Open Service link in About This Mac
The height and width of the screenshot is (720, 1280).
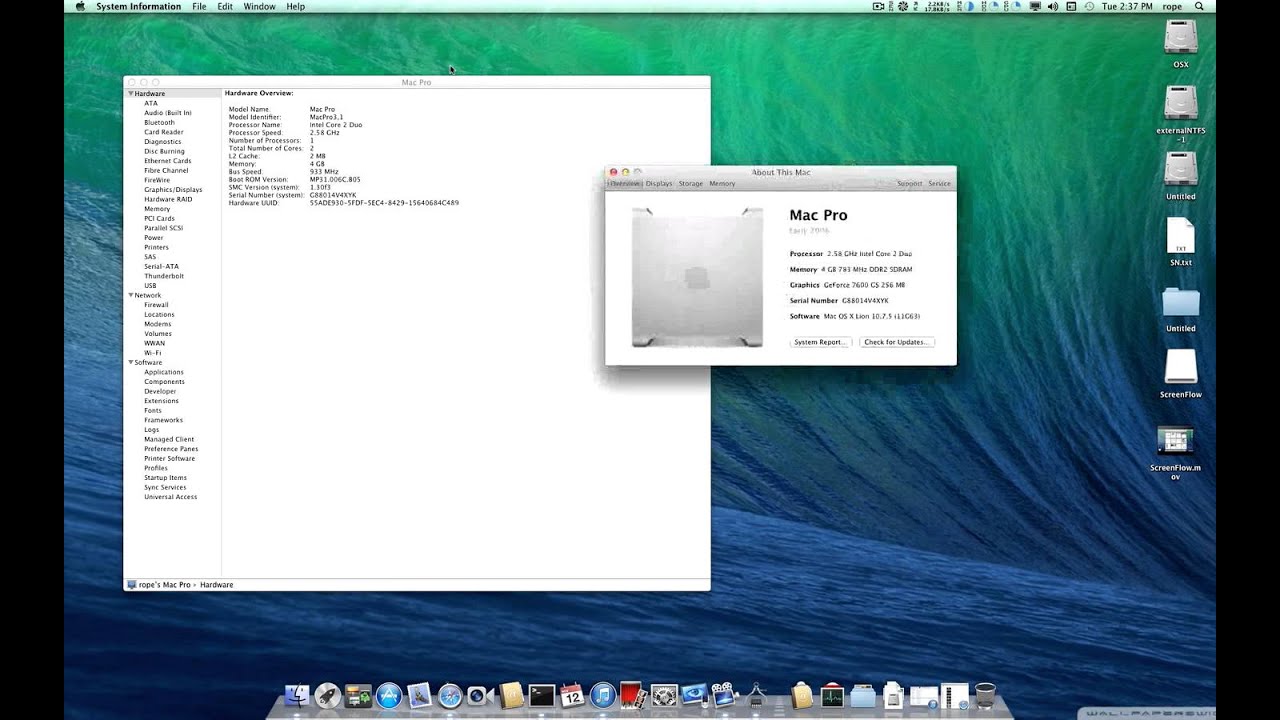point(939,184)
